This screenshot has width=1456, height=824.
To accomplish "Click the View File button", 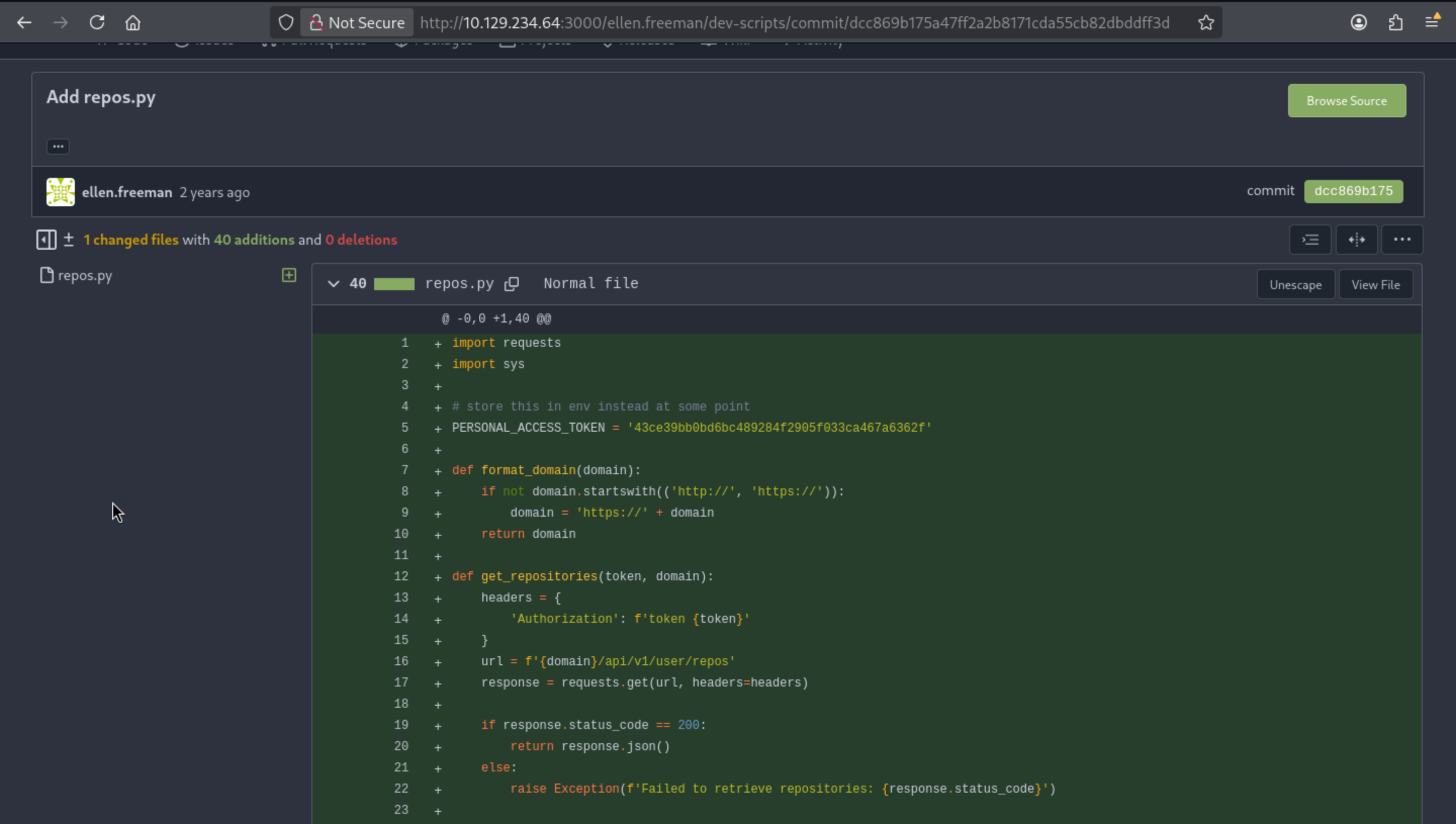I will point(1375,285).
